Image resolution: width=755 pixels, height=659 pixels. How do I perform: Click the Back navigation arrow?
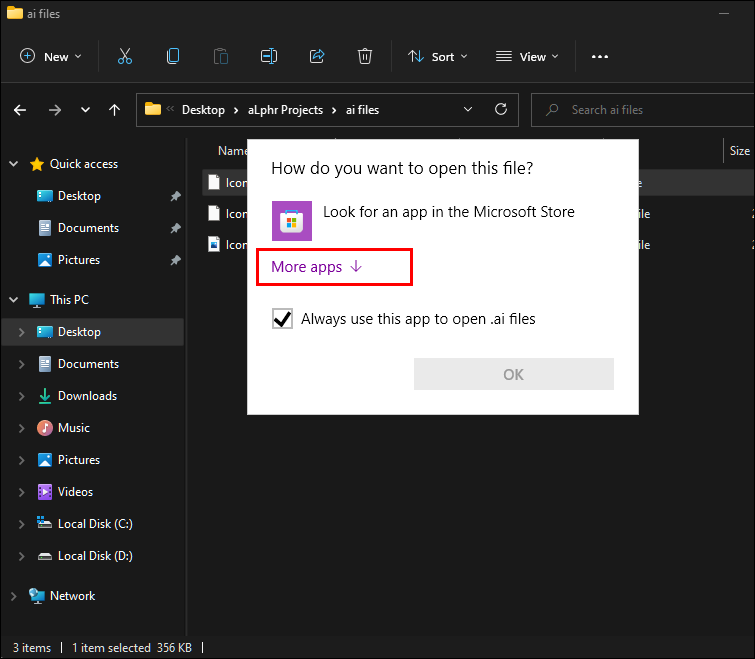pos(21,110)
